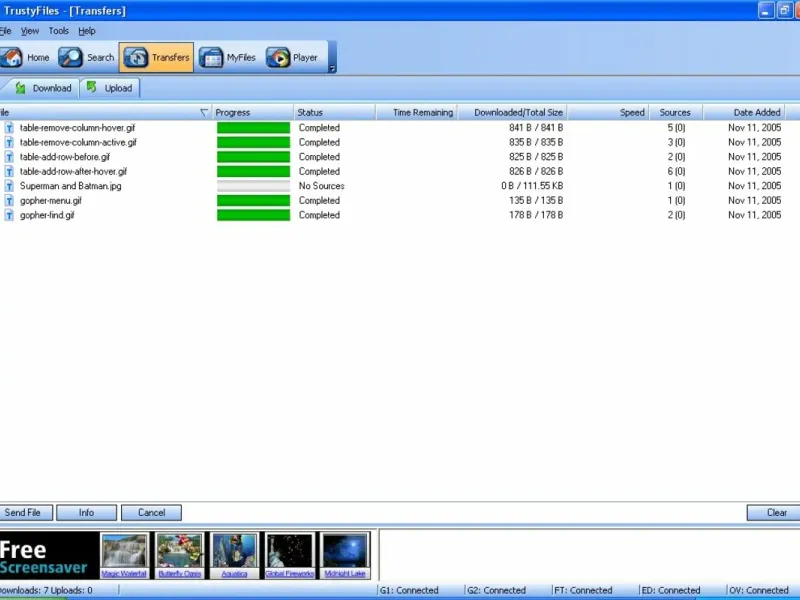This screenshot has height=600, width=800.
Task: Sort by the Status column header
Action: 335,113
